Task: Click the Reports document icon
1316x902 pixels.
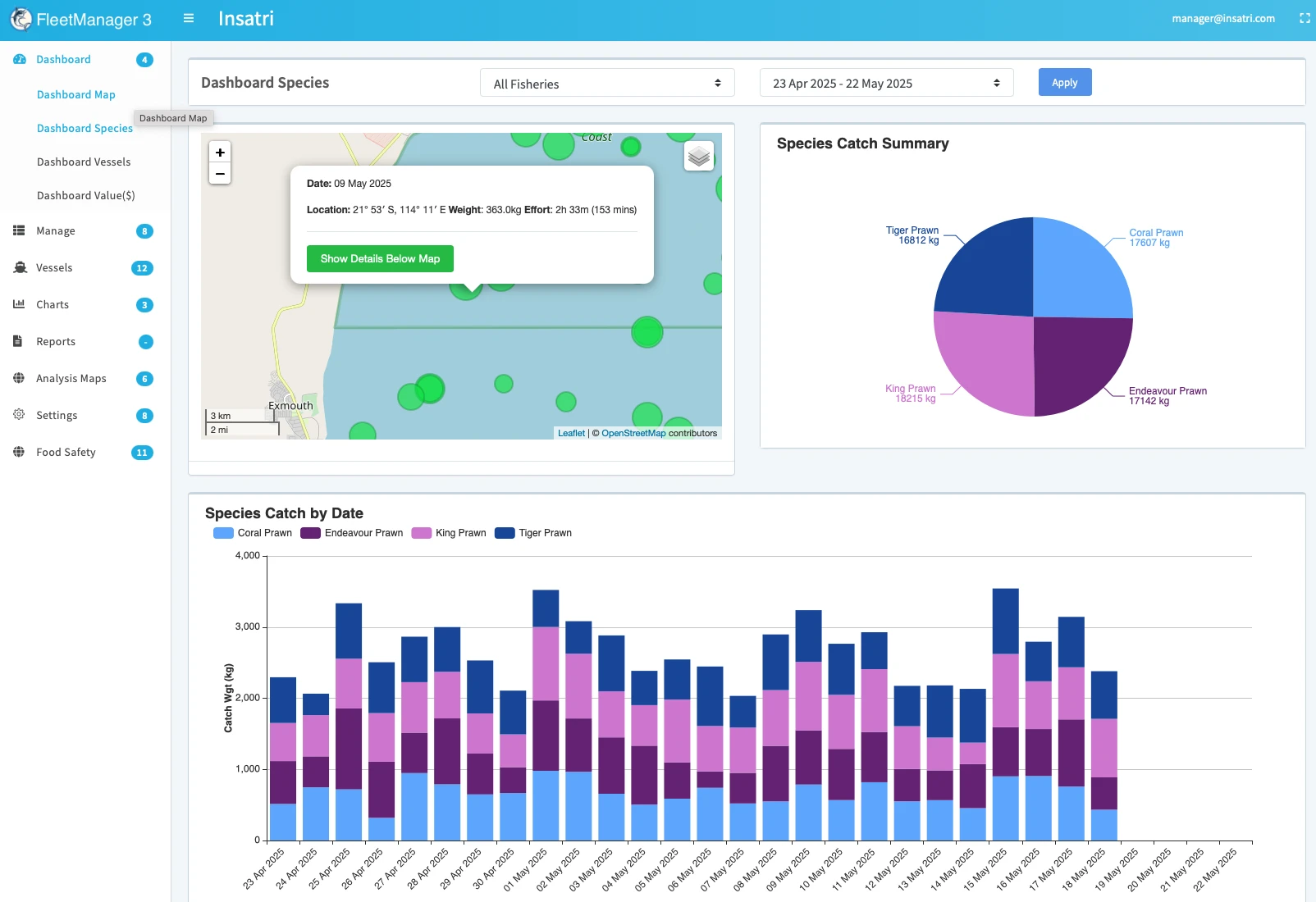Action: (18, 341)
